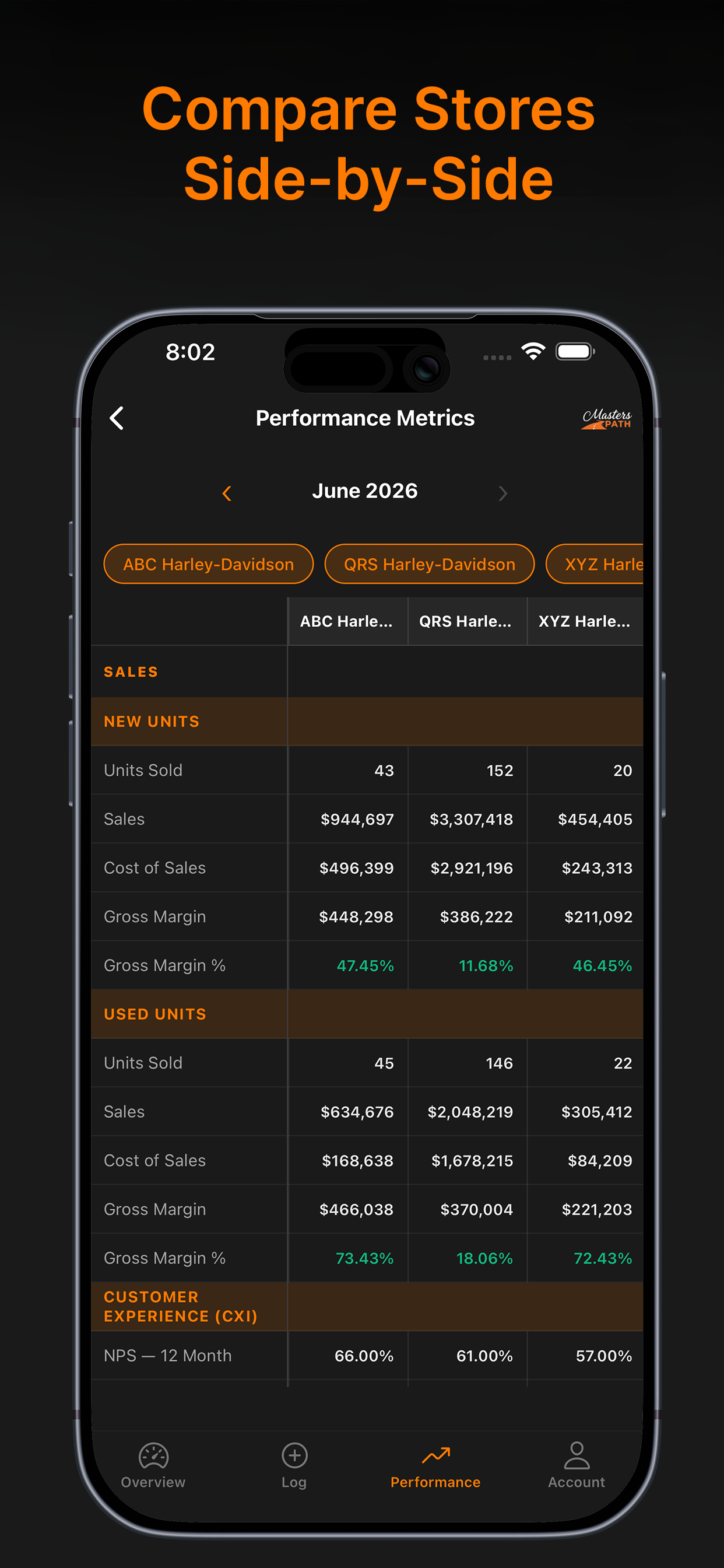Select gross margin percent 11.68%
The image size is (724, 1568).
point(486,965)
